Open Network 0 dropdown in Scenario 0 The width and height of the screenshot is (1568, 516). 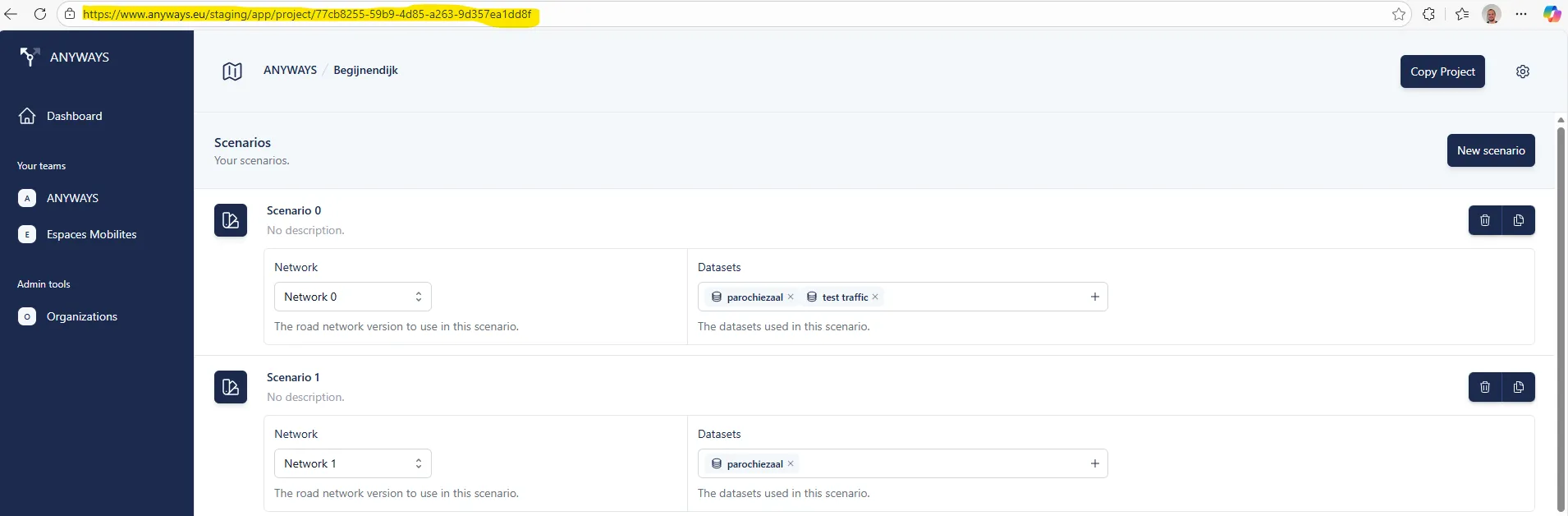tap(353, 297)
